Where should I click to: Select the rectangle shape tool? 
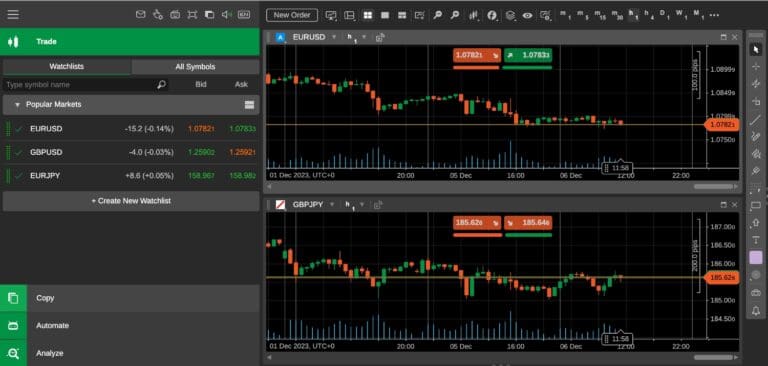pos(756,205)
